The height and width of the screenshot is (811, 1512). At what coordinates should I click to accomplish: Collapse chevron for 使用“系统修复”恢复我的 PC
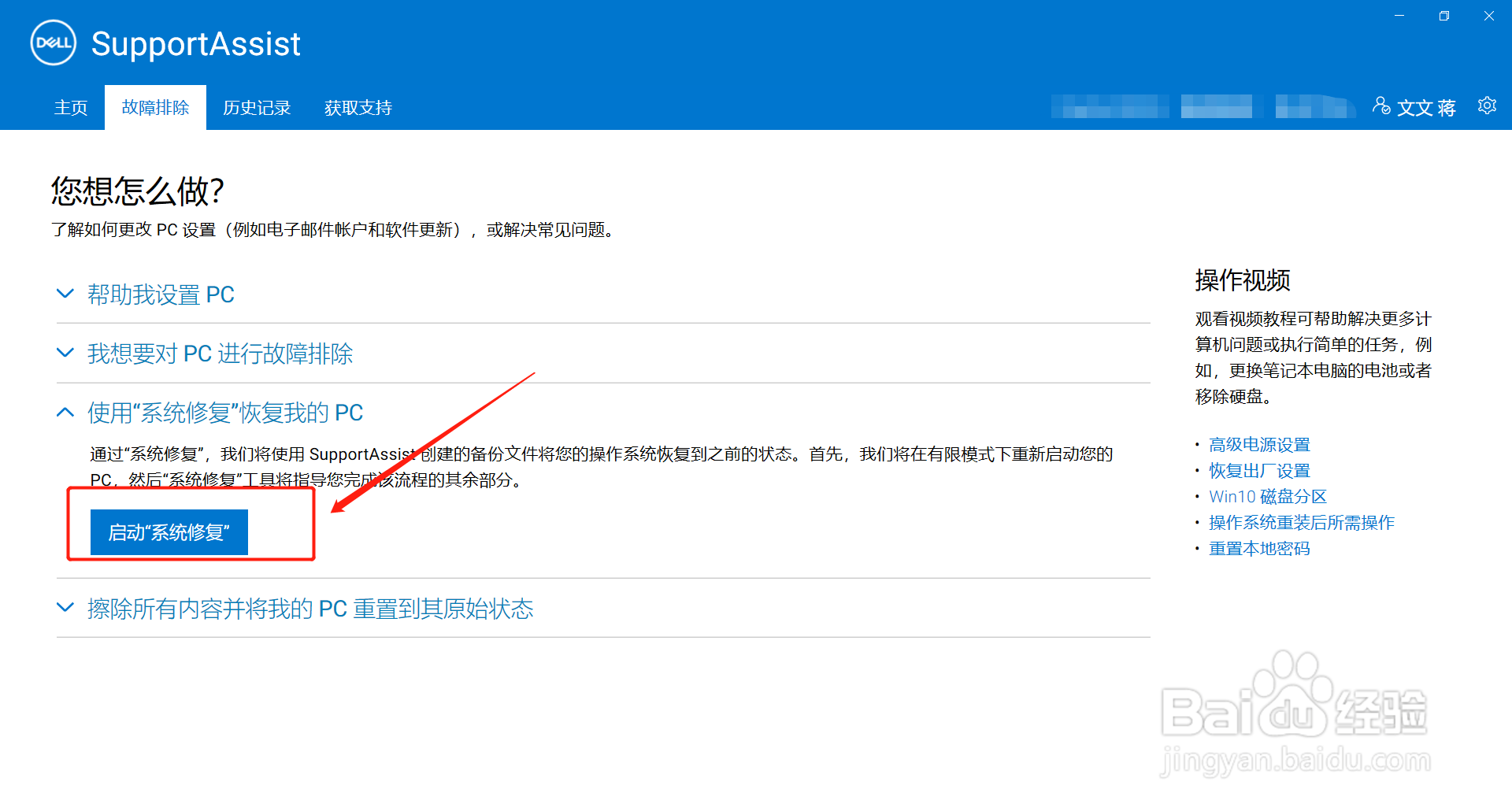(x=65, y=412)
